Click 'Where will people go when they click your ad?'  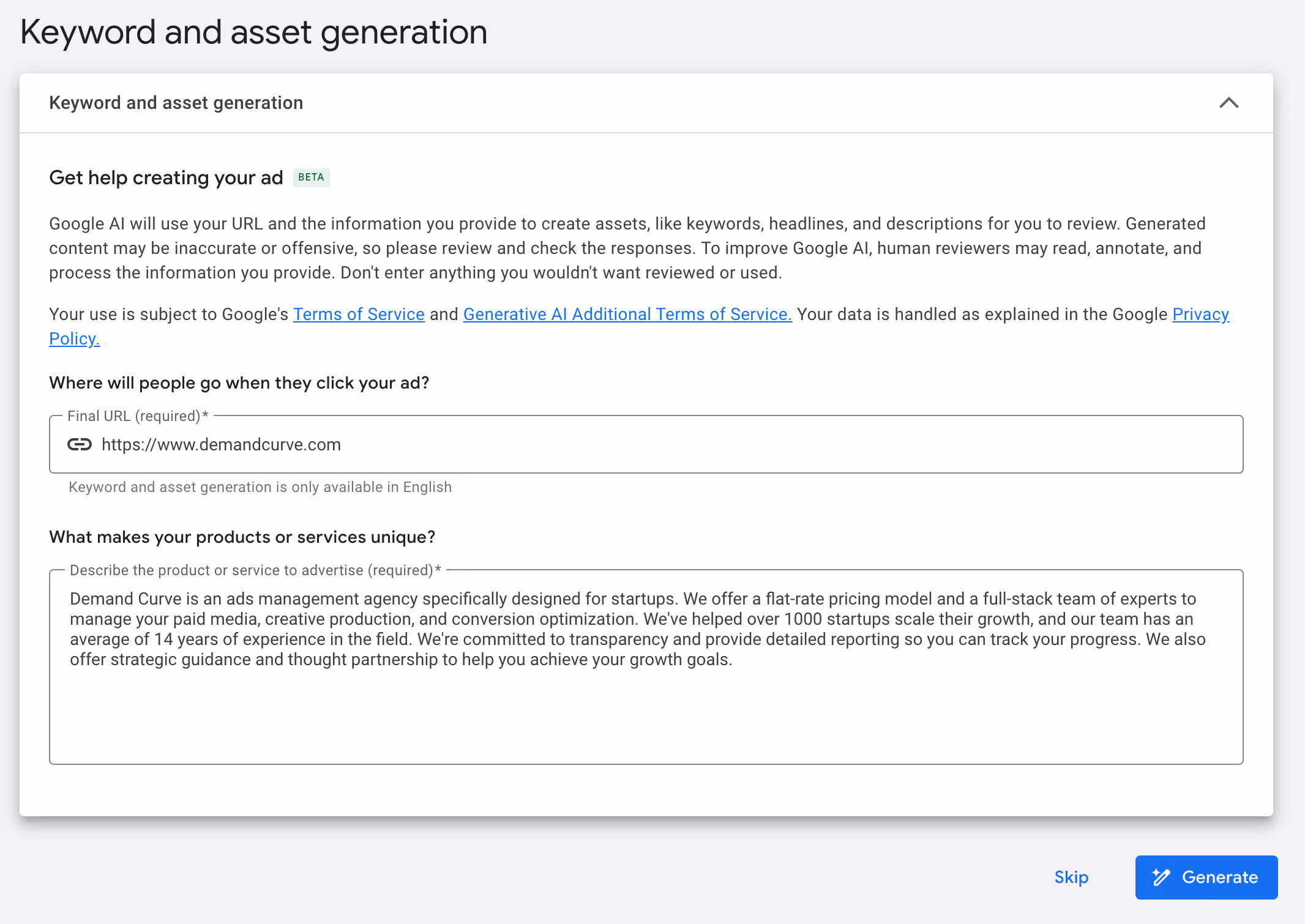click(239, 383)
